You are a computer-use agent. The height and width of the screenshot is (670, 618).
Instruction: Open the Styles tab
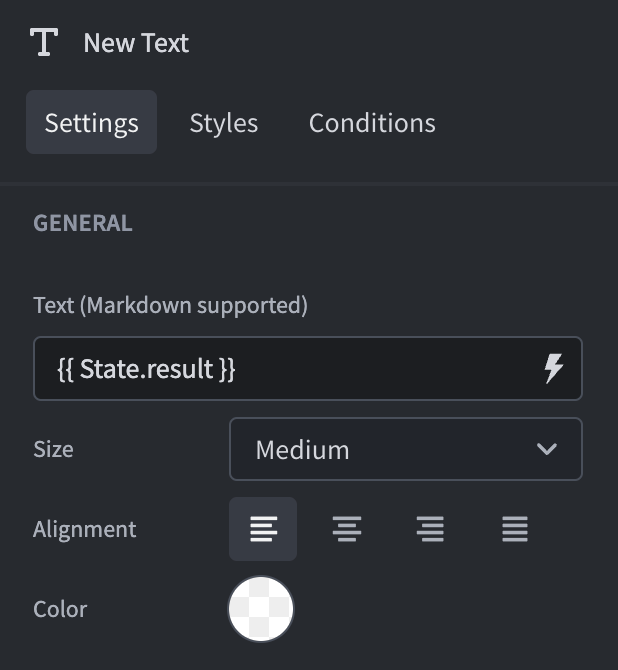224,123
